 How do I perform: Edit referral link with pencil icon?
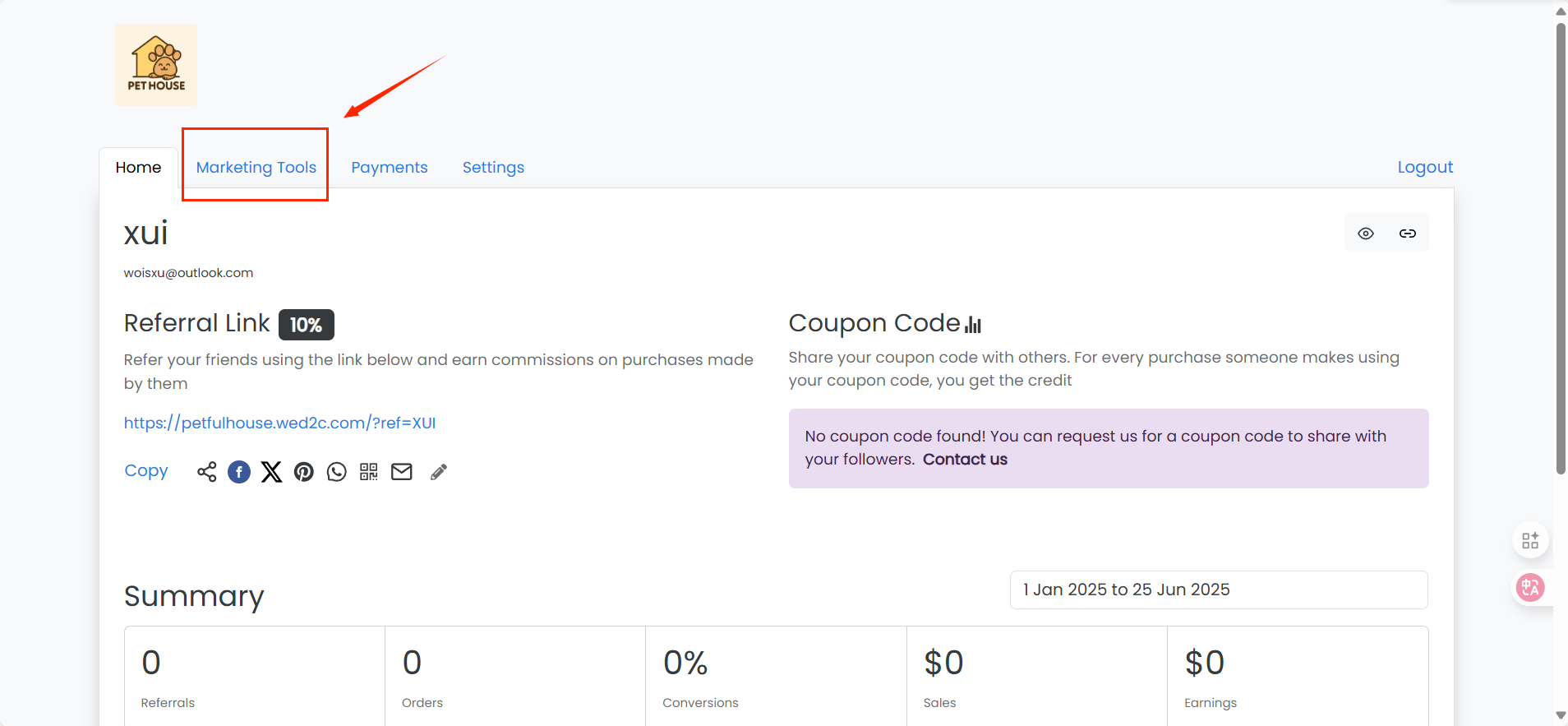(x=439, y=472)
